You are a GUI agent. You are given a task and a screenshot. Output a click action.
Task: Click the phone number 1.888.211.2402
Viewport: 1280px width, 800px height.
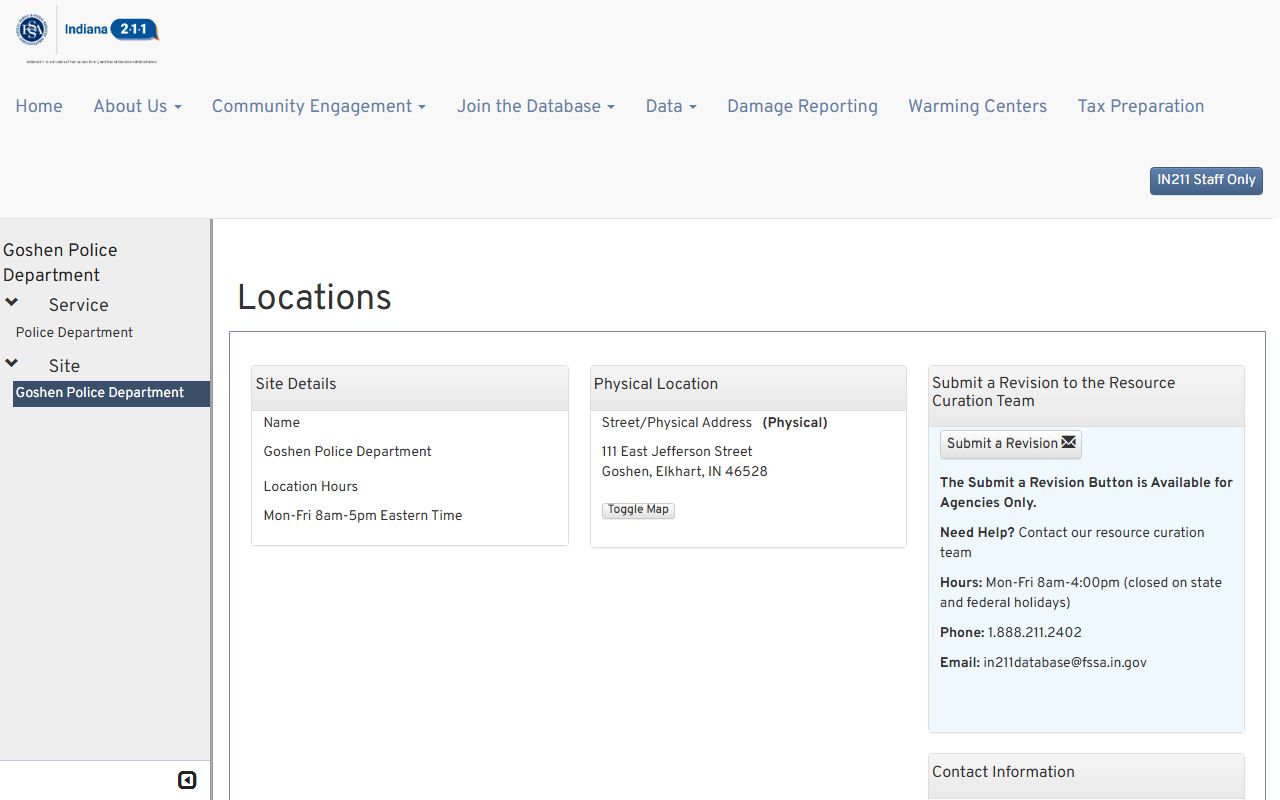(1034, 633)
